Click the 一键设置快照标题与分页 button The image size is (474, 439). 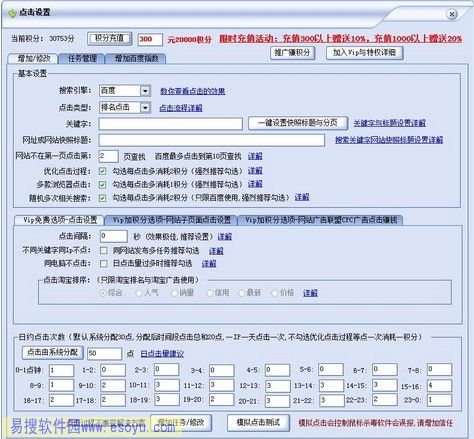(298, 123)
